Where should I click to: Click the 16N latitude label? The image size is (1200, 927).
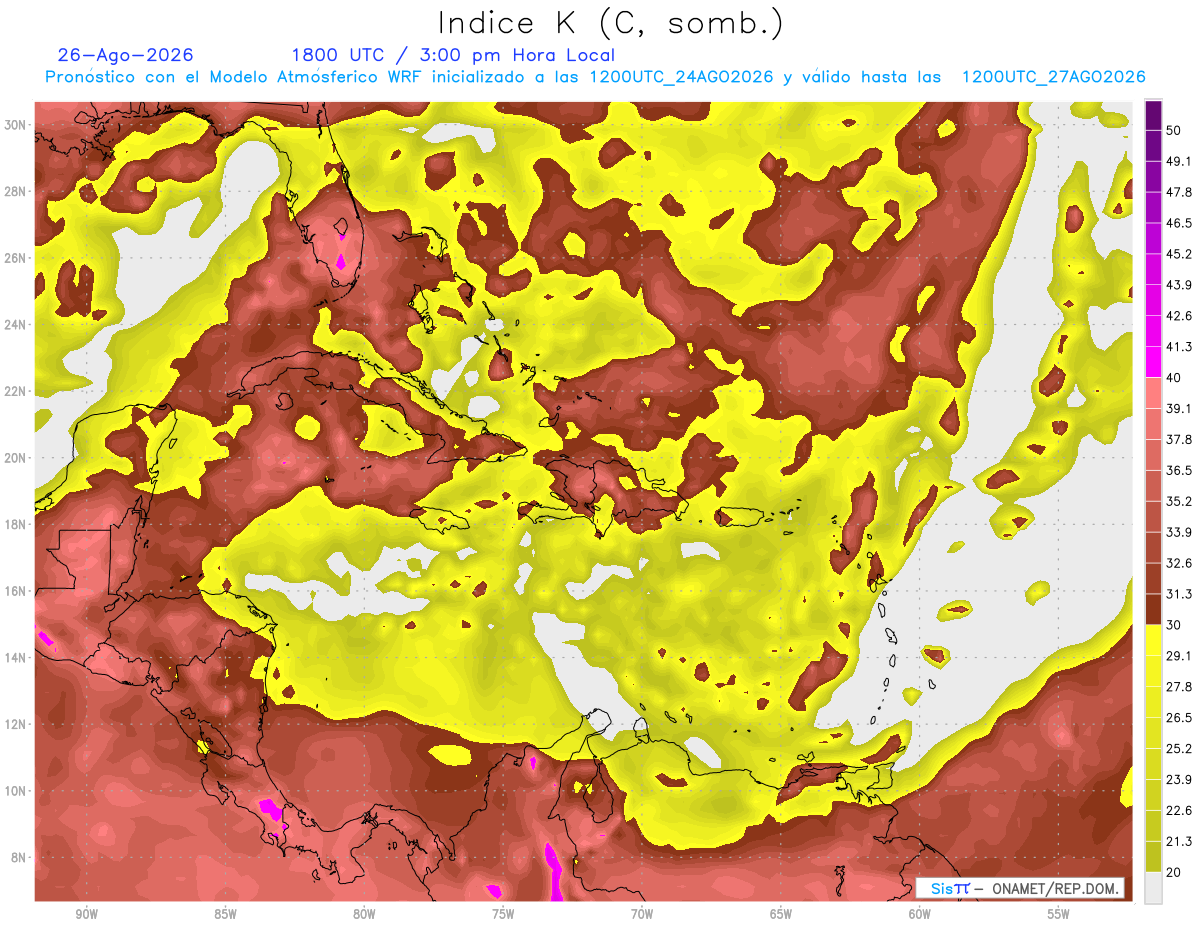point(16,591)
